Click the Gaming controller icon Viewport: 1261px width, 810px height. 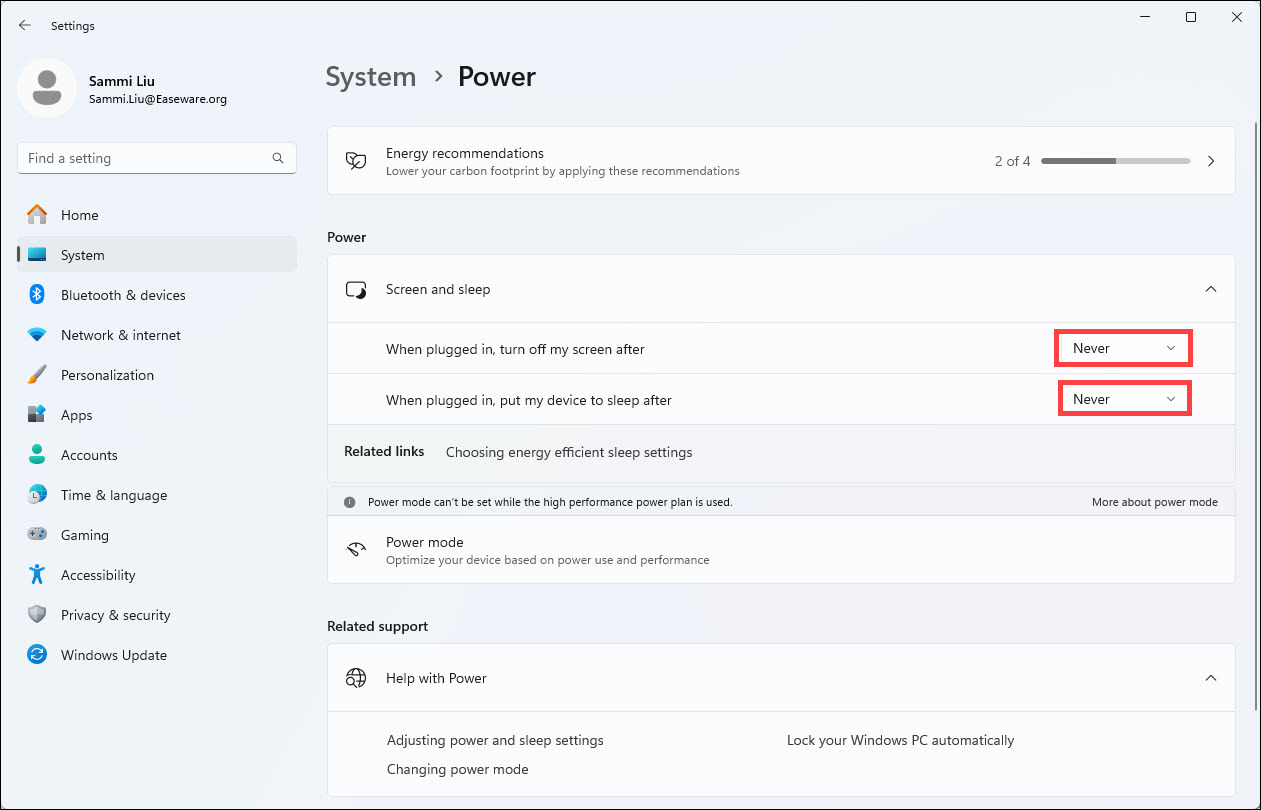[x=37, y=535]
